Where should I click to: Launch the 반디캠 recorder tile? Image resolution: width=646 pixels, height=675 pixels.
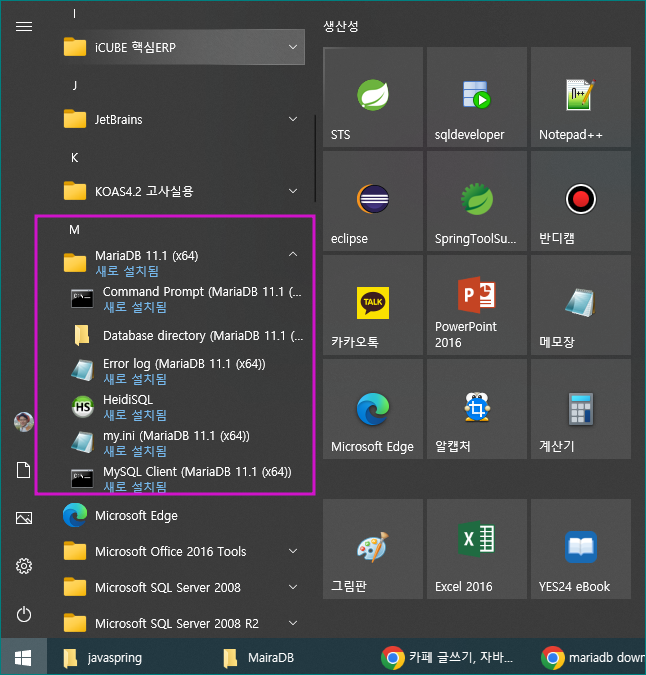pos(581,201)
